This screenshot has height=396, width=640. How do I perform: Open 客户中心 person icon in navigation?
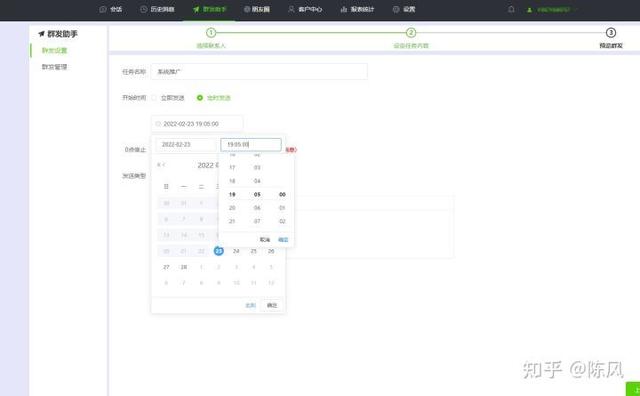291,9
